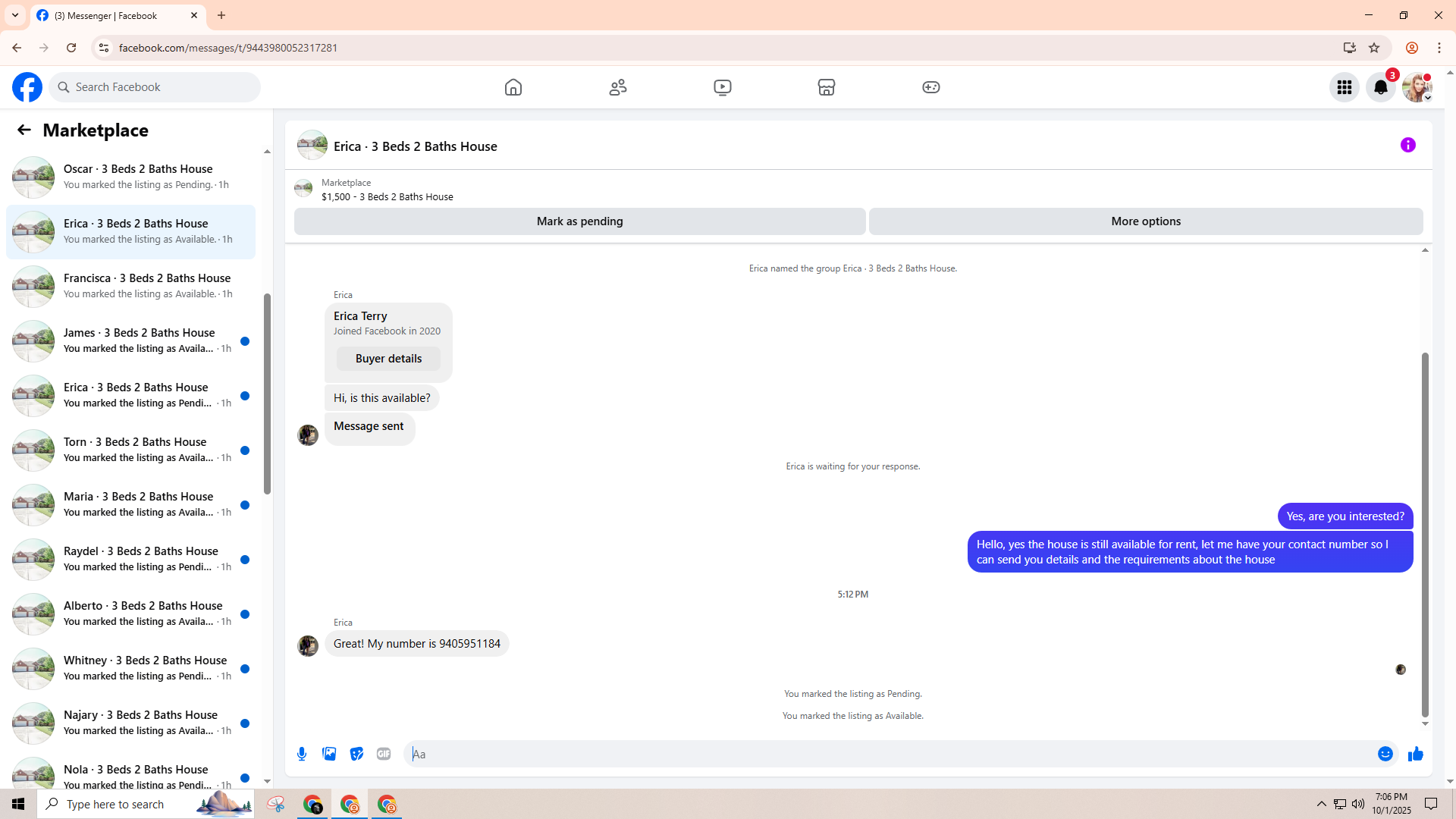Record a voice clip with microphone icon
Viewport: 1456px width, 819px height.
[x=302, y=754]
